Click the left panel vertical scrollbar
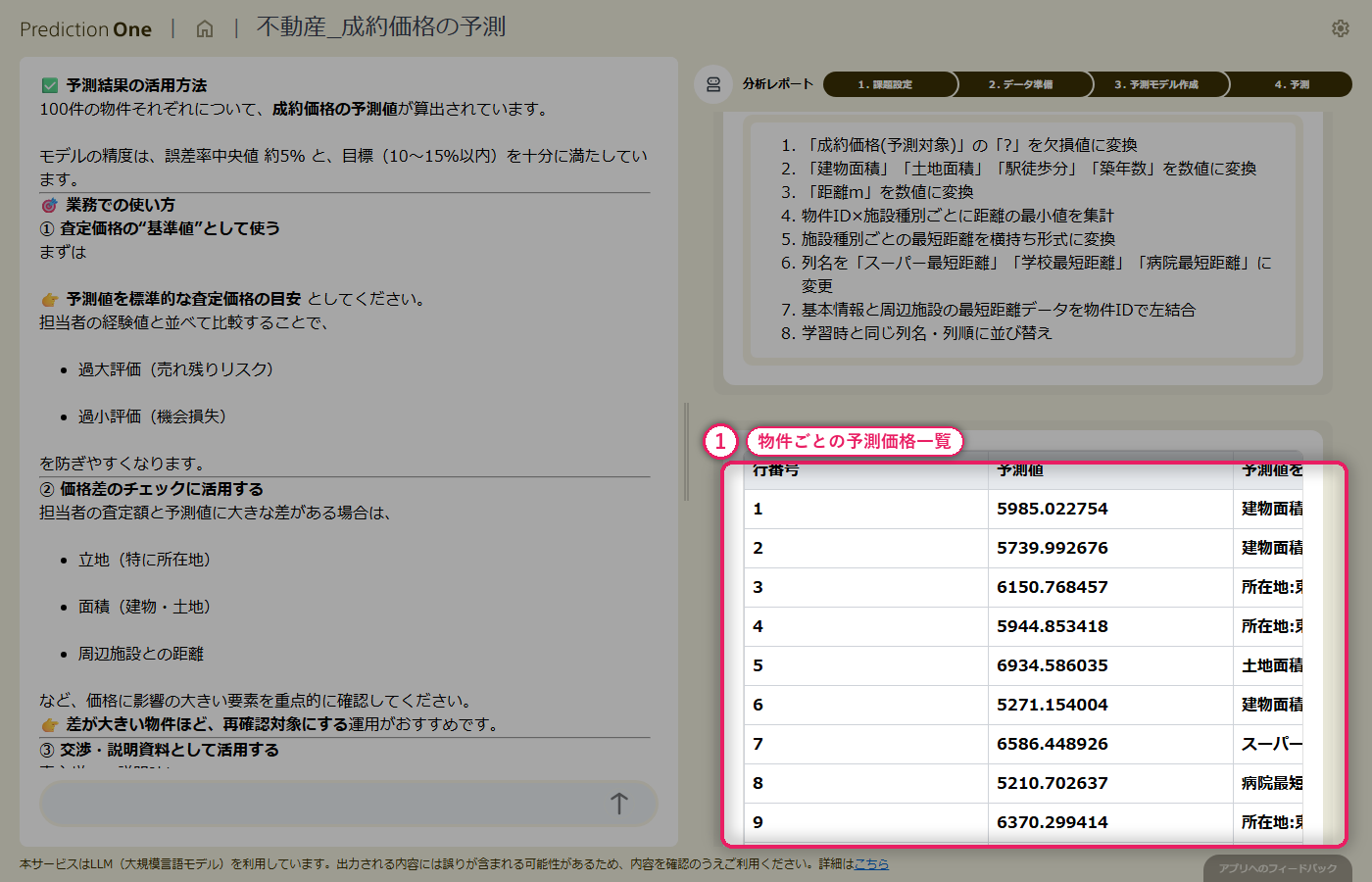The width and height of the screenshot is (1372, 882). click(686, 452)
